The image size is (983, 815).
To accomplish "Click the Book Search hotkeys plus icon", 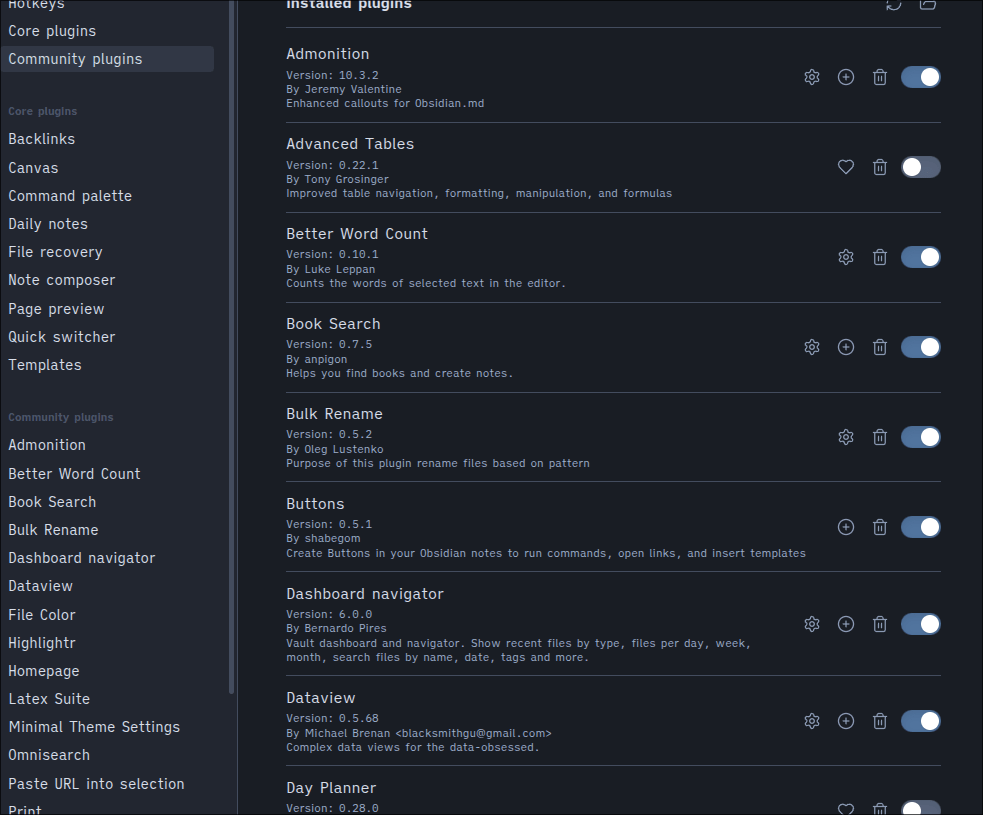I will (x=846, y=347).
